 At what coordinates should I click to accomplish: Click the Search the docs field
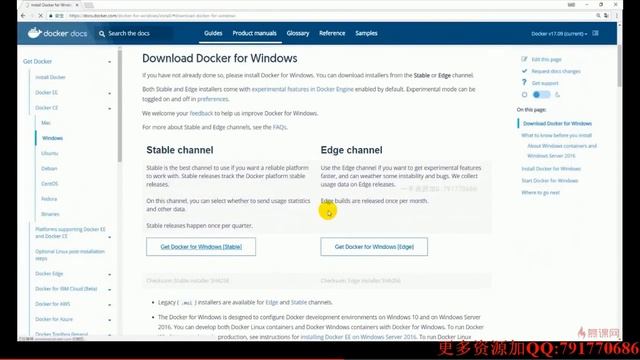[x=135, y=33]
